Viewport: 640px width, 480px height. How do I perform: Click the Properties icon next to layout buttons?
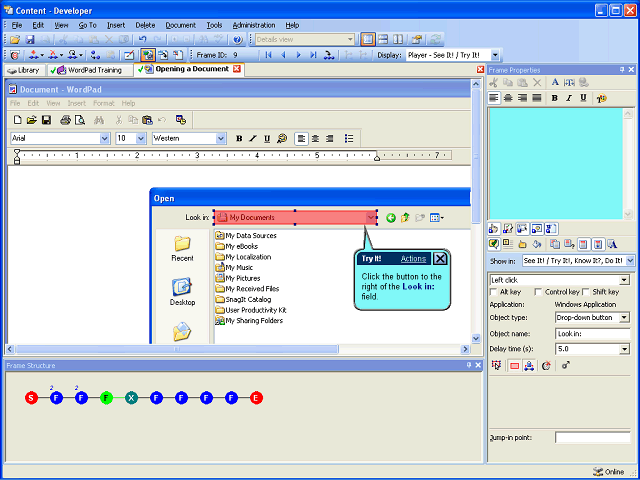[416, 40]
